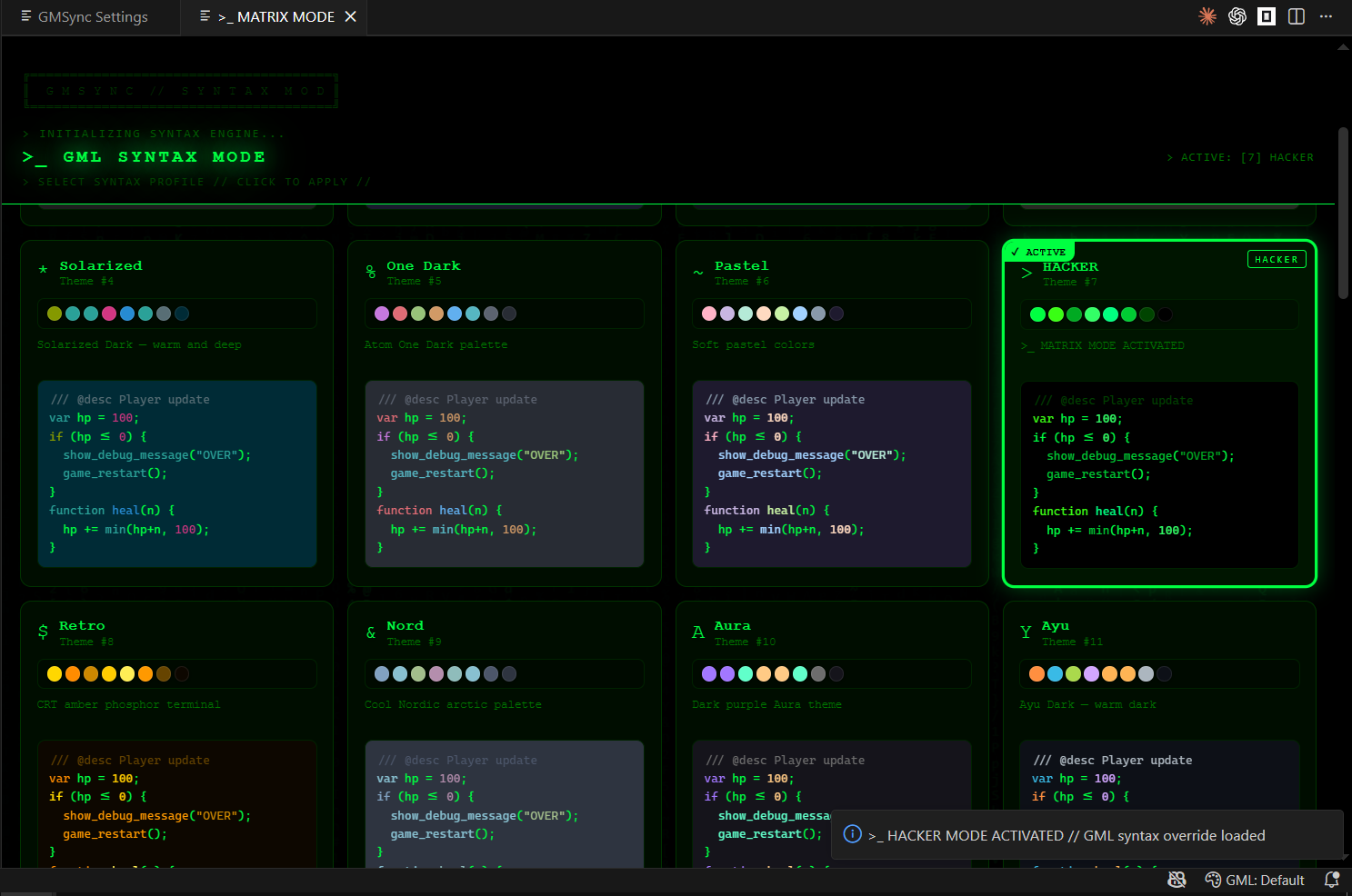The width and height of the screenshot is (1352, 896).
Task: Apply the Solarized theme card
Action: (x=177, y=413)
